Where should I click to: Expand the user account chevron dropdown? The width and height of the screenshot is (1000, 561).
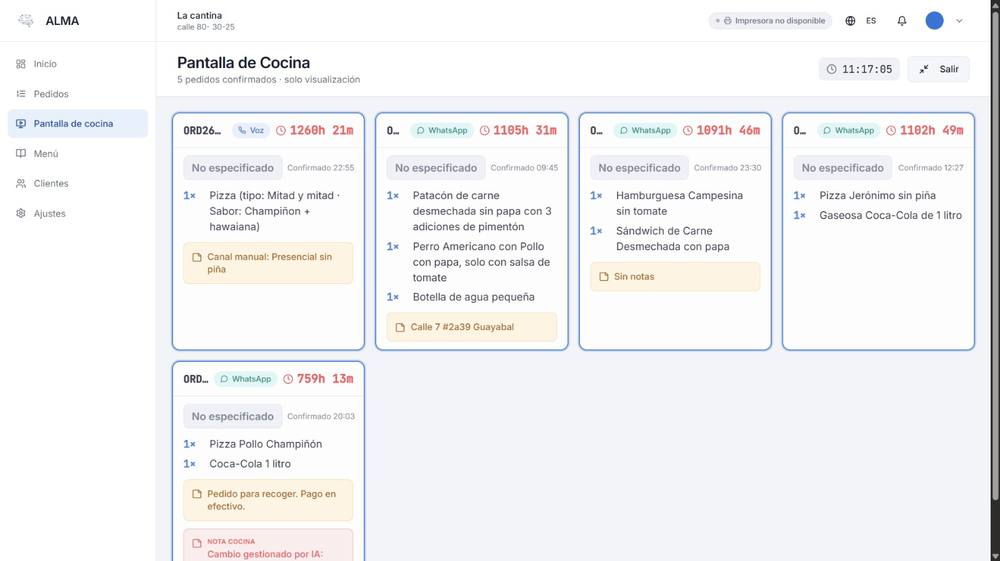click(959, 21)
